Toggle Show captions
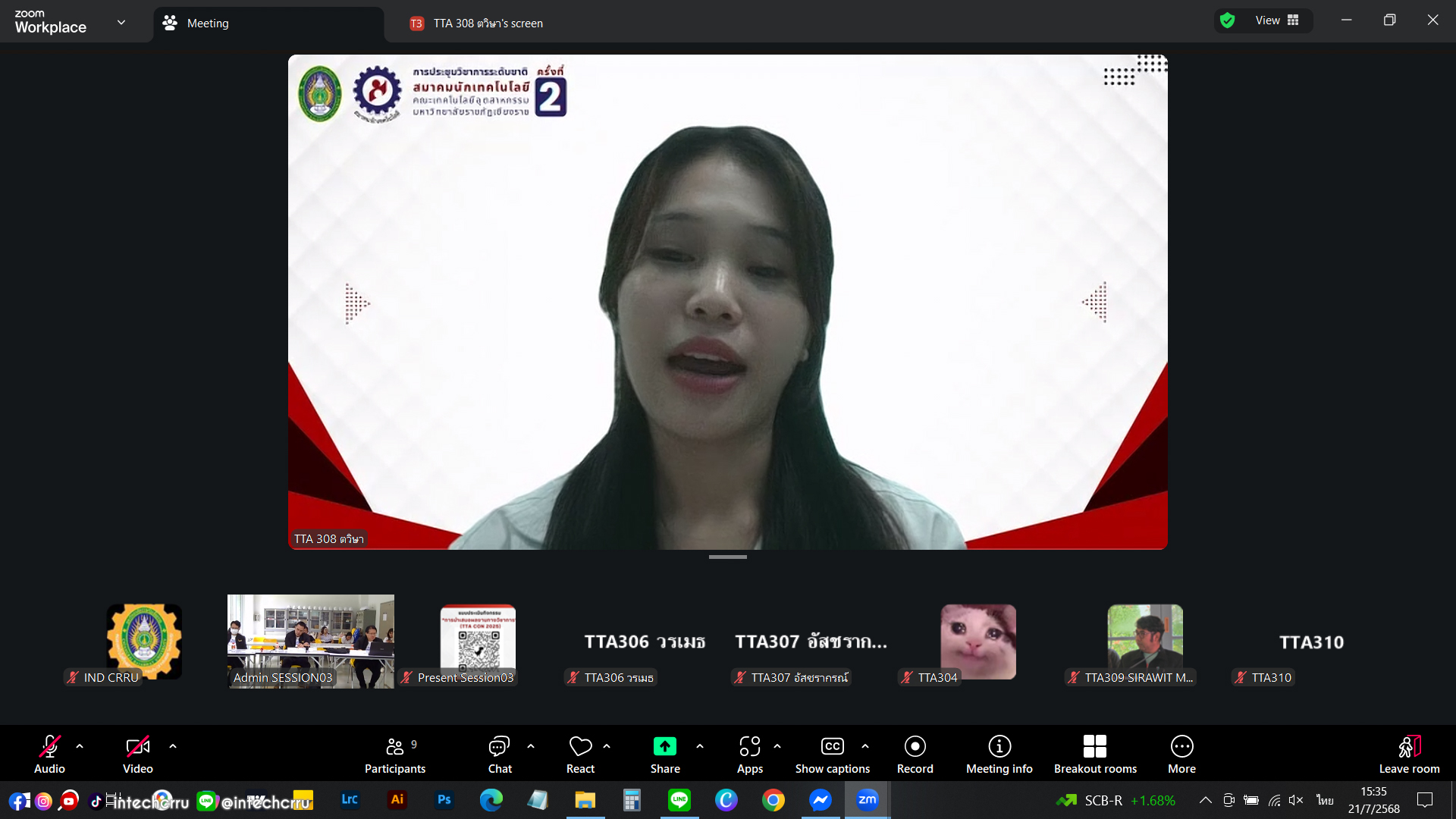This screenshot has width=1456, height=819. pos(832,755)
